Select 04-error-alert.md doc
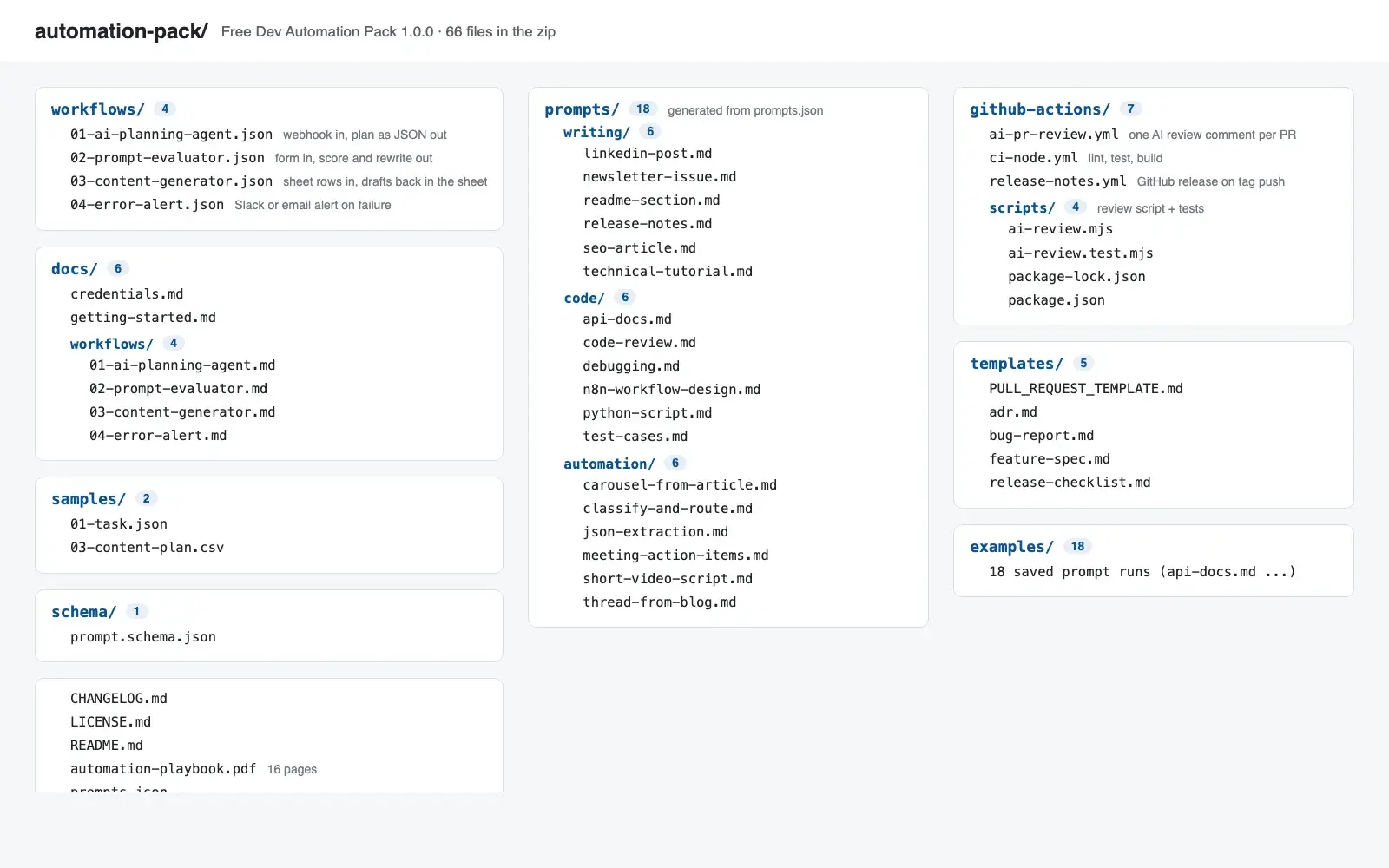This screenshot has width=1389, height=868. pyautogui.click(x=158, y=436)
